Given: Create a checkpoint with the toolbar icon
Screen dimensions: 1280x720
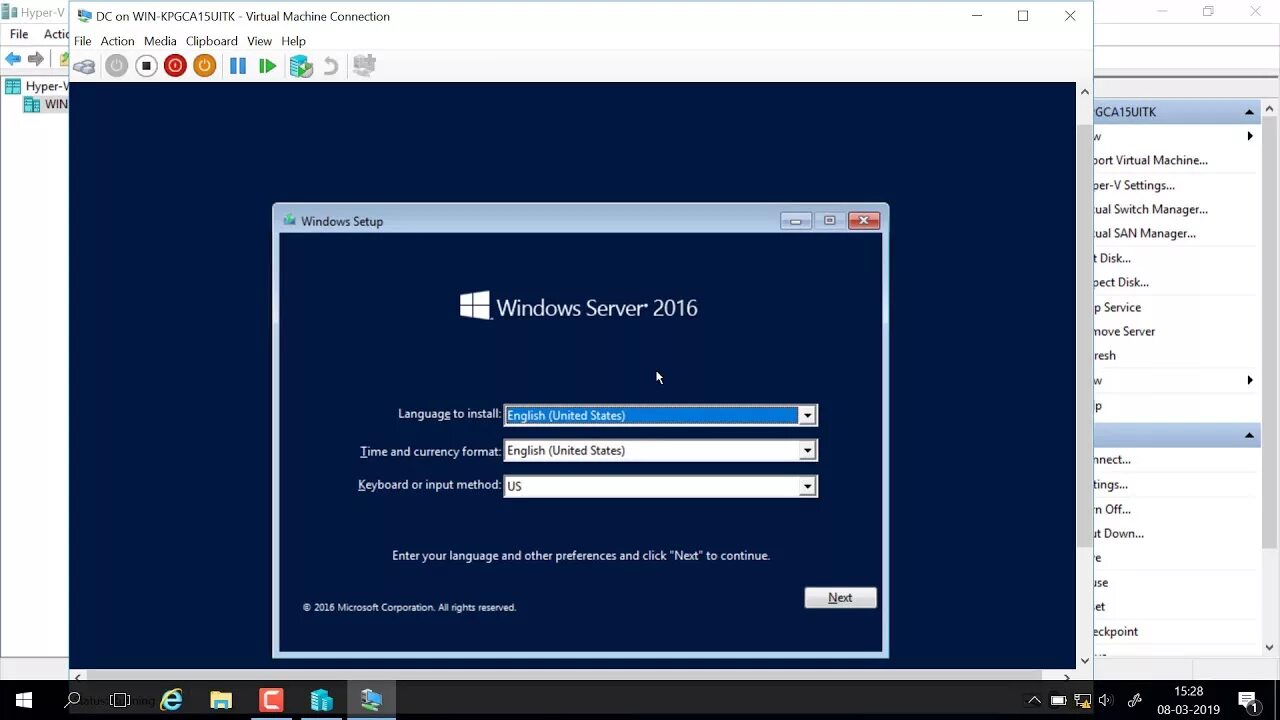Looking at the screenshot, I should (x=301, y=66).
